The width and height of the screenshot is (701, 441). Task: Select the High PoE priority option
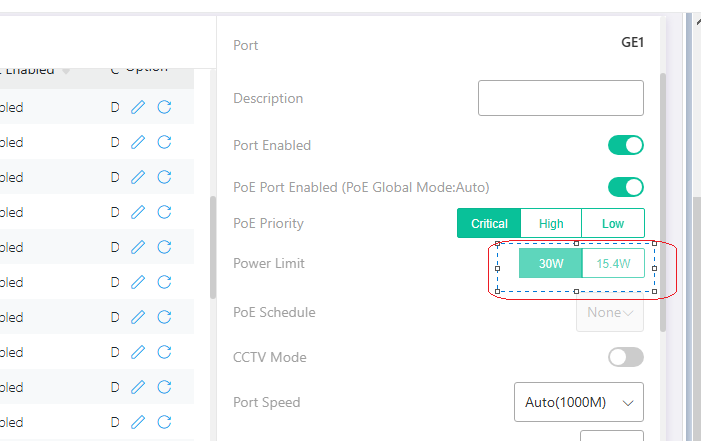point(551,224)
